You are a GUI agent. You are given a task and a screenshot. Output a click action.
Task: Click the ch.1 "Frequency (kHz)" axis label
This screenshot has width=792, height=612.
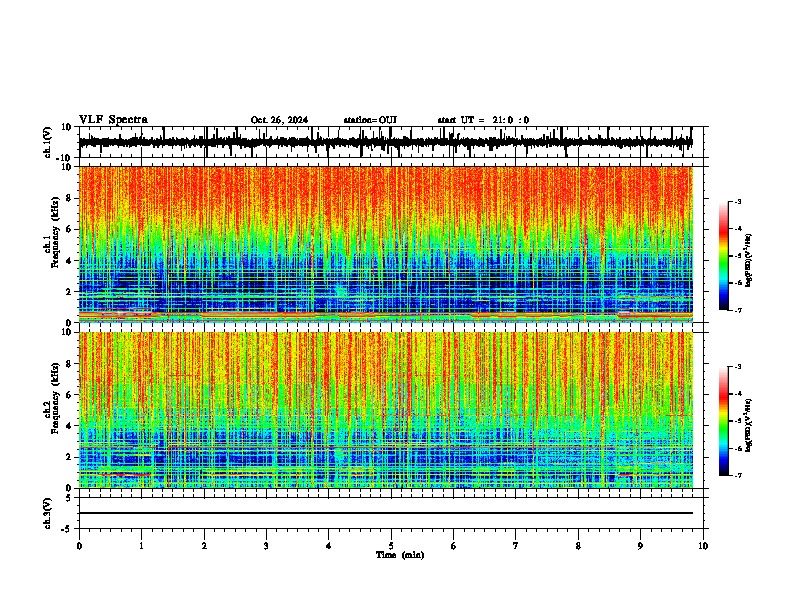tap(55, 232)
